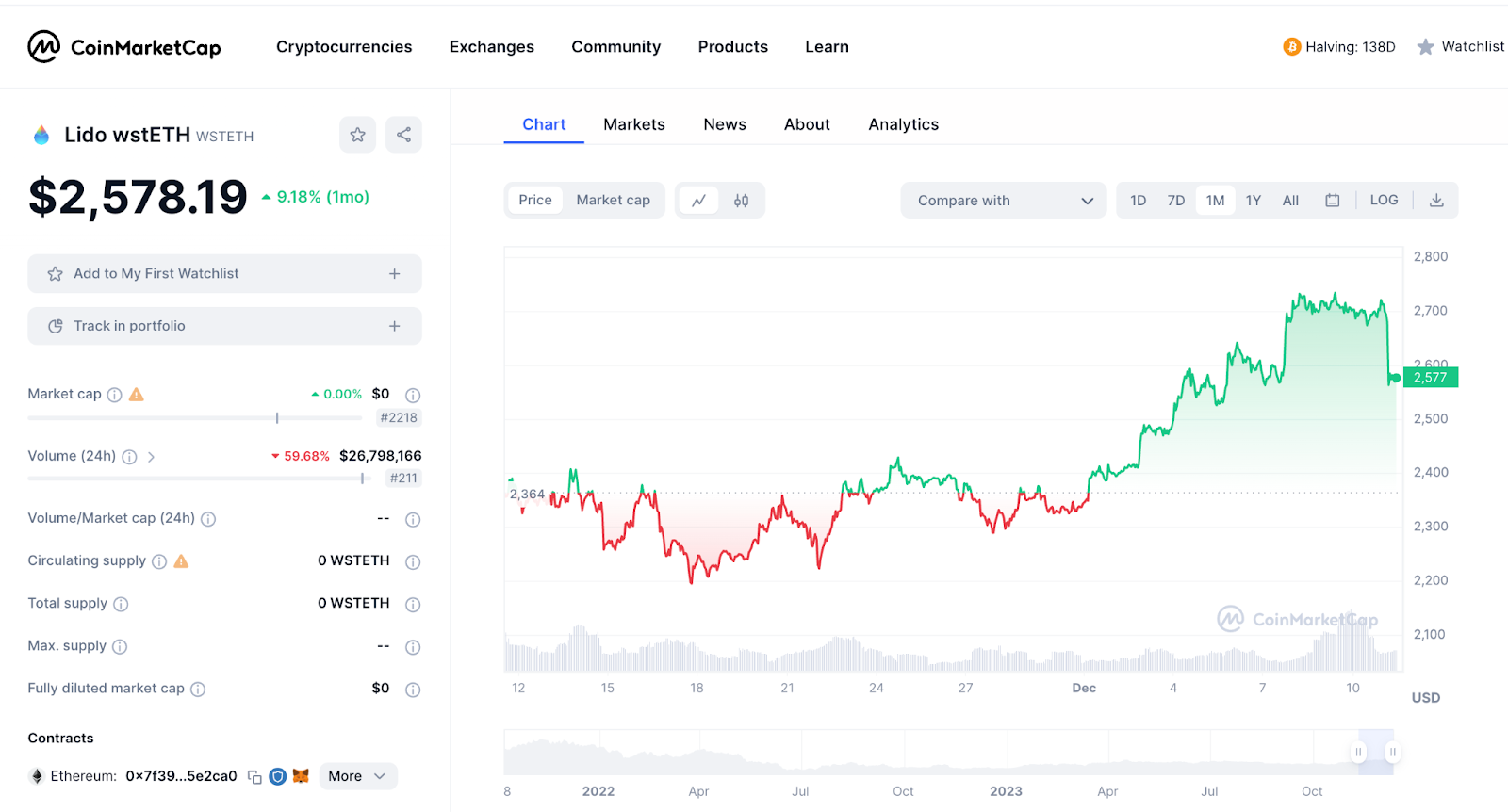This screenshot has height=812, width=1508.
Task: Select the line chart view icon
Action: 698,200
